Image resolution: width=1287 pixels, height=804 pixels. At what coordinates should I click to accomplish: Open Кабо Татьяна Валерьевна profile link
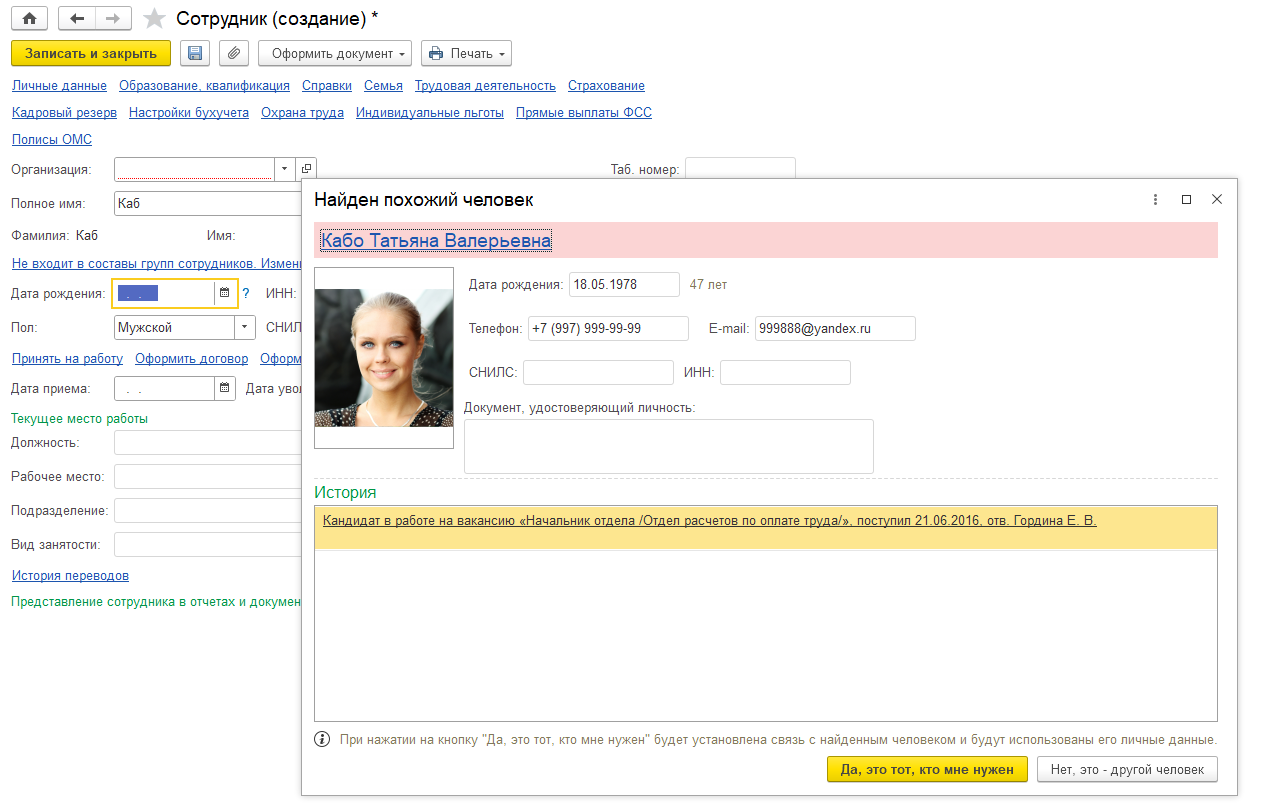click(x=435, y=241)
